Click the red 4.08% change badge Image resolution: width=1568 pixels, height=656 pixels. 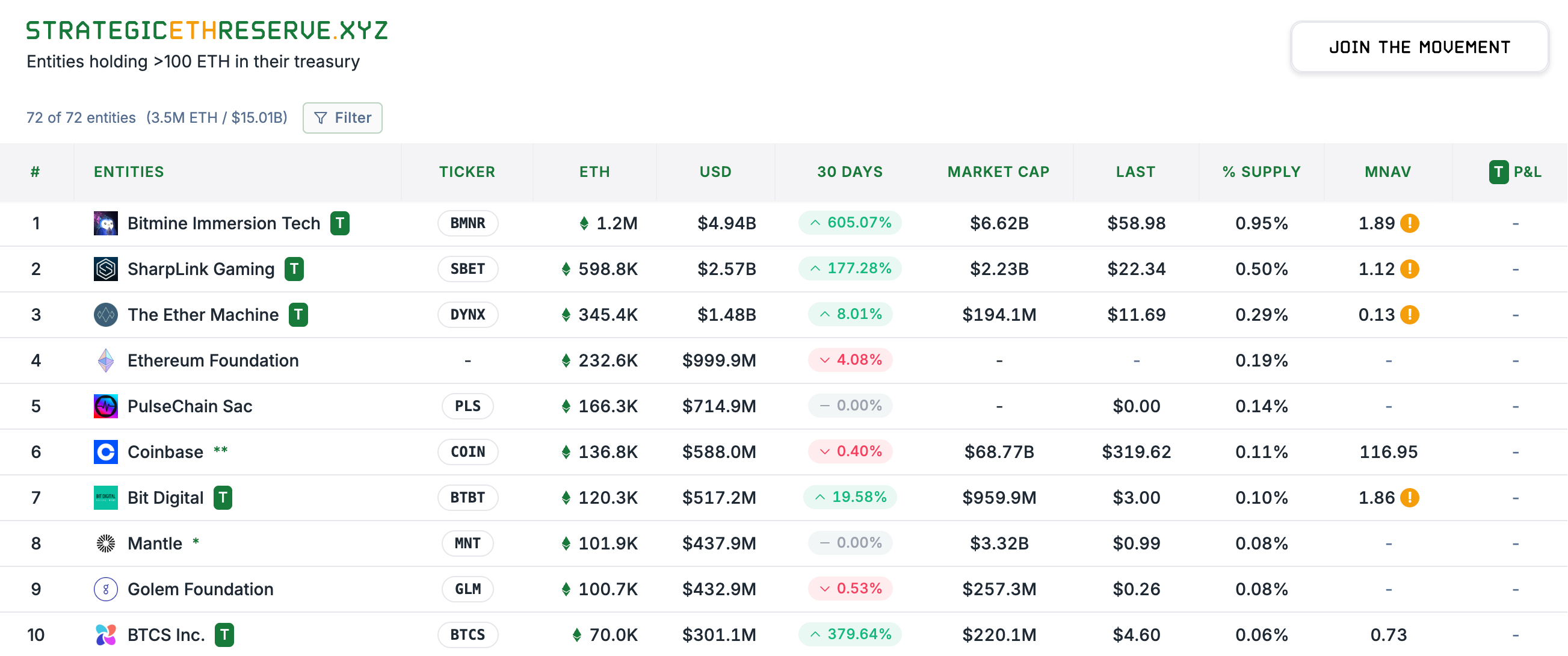[850, 359]
